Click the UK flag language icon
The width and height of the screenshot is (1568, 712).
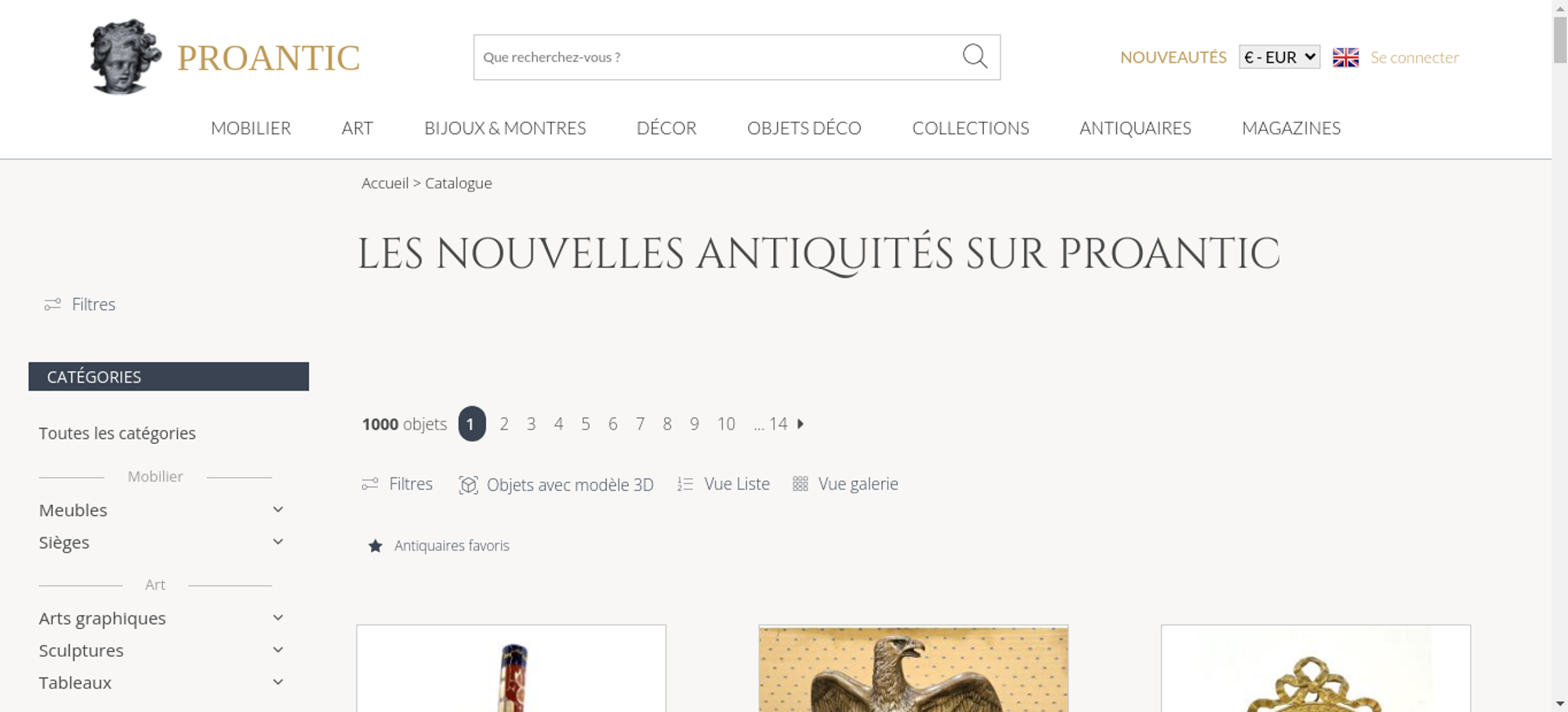[1345, 57]
